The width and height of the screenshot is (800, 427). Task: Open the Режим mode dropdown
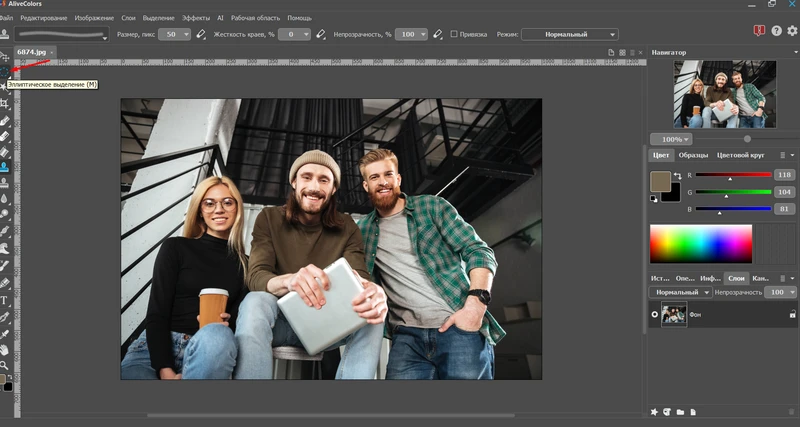[x=570, y=34]
